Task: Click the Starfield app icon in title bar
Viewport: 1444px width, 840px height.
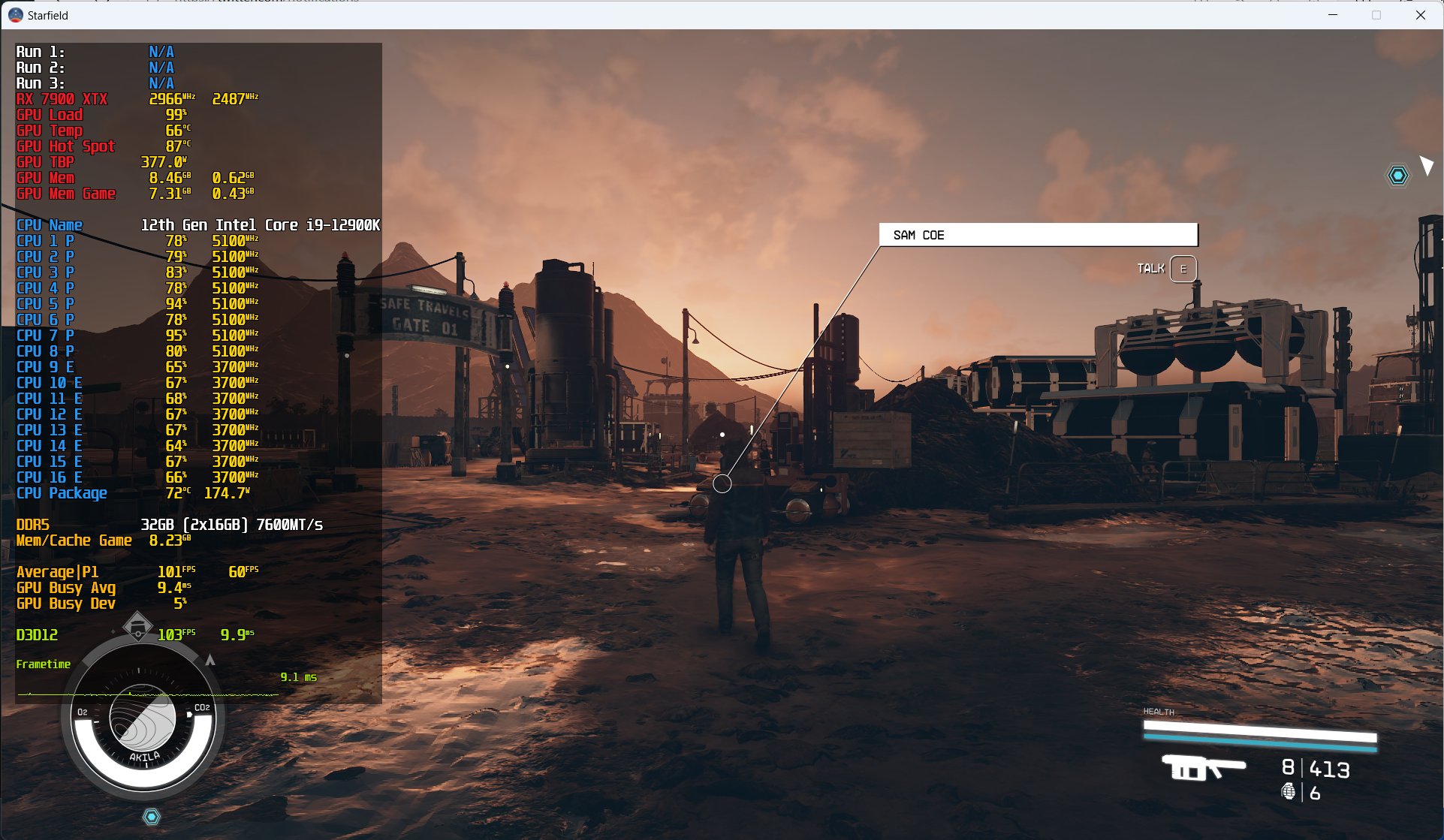Action: pyautogui.click(x=15, y=15)
